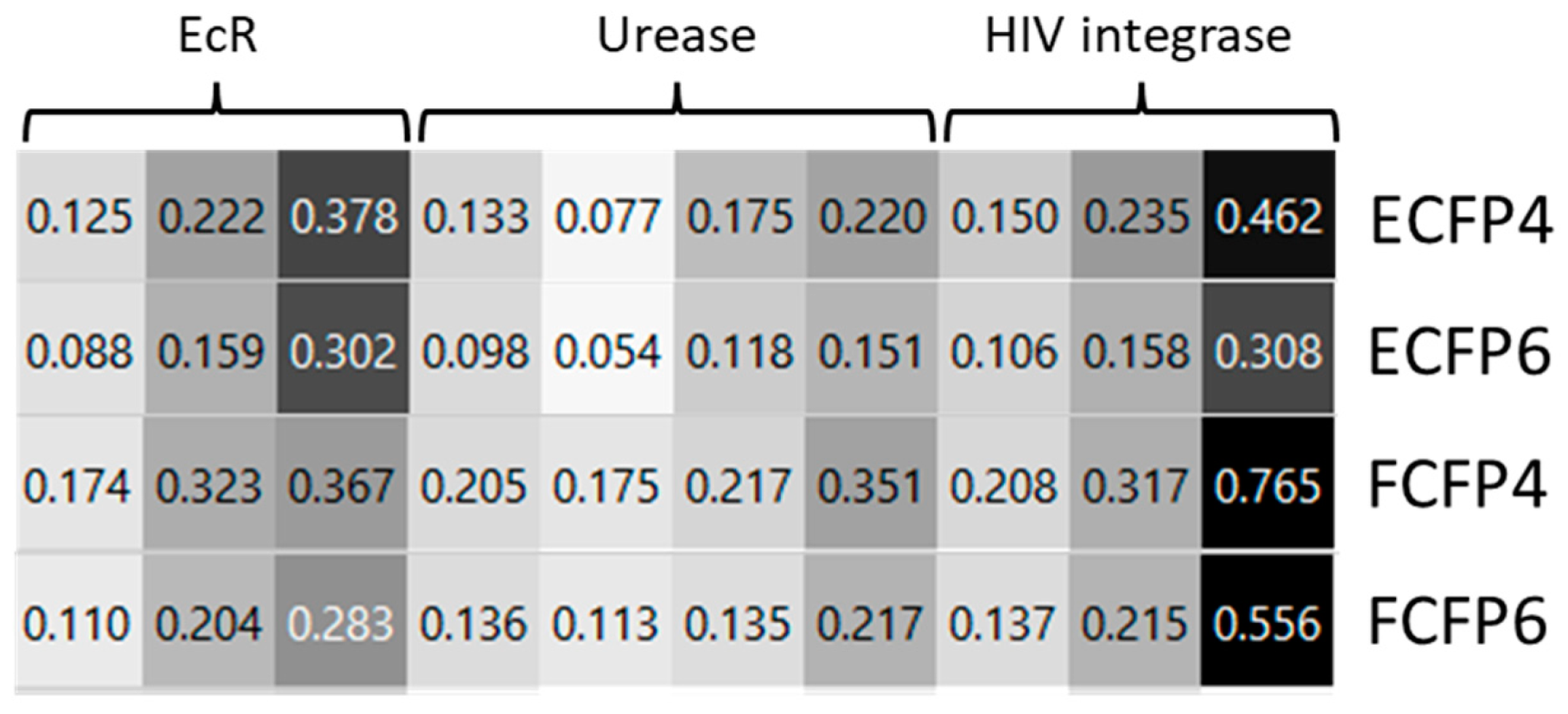The width and height of the screenshot is (1568, 714).
Task: Pick the lightest cell showing 0.054
Action: pos(607,352)
